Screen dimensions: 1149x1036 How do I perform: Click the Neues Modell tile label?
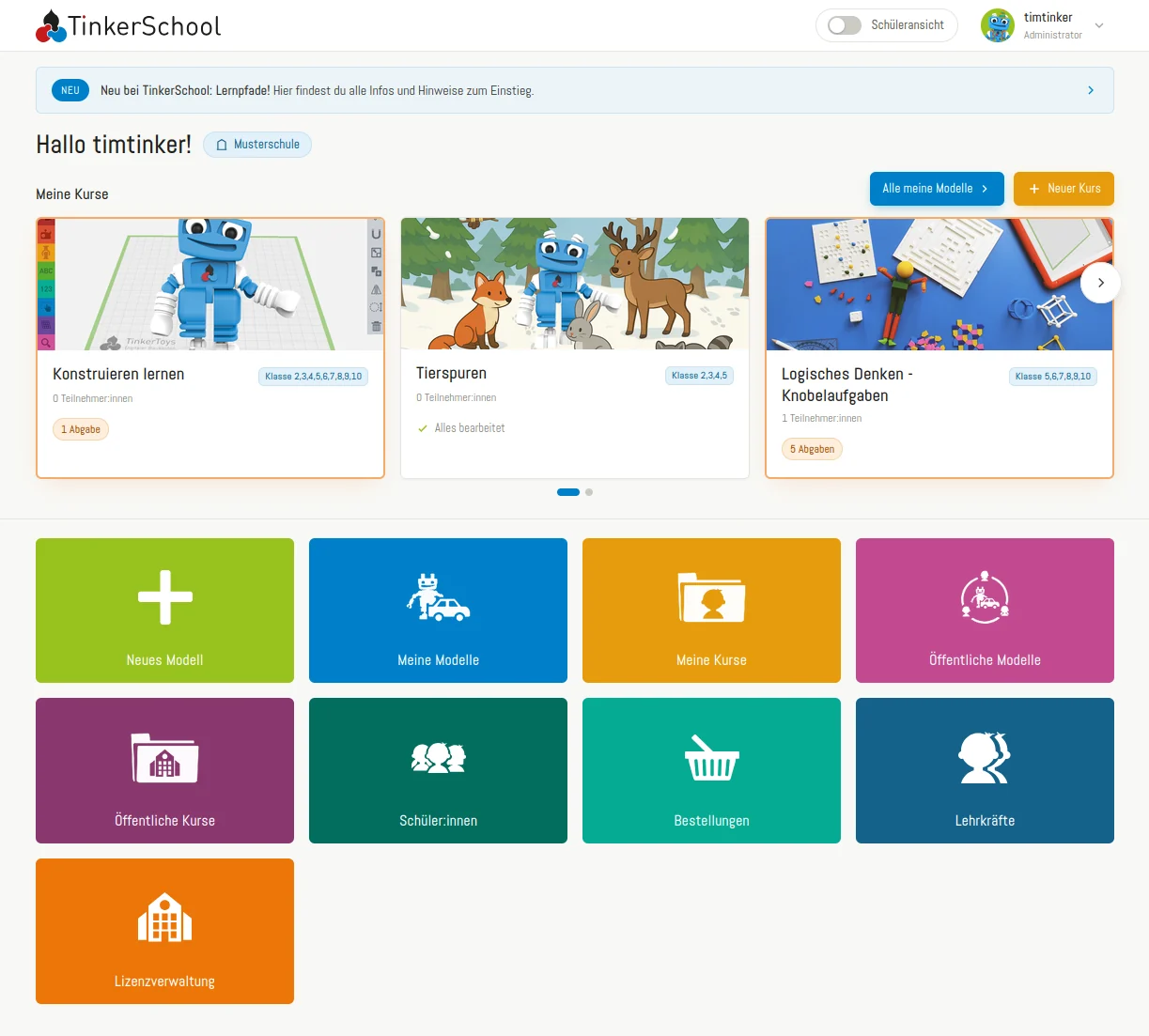(x=165, y=660)
